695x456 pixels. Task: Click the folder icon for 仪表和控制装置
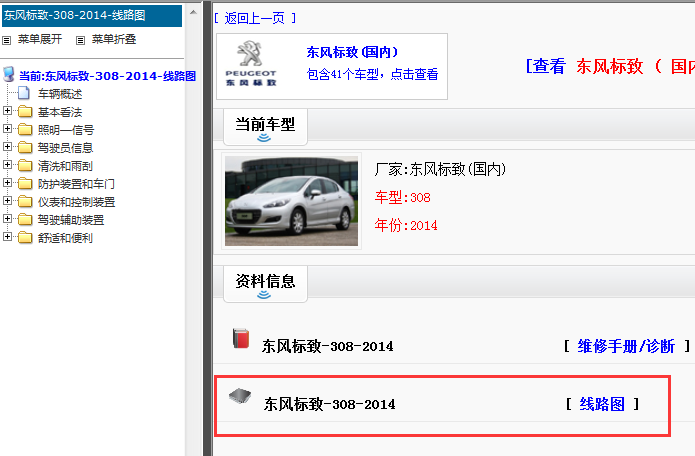(x=25, y=202)
